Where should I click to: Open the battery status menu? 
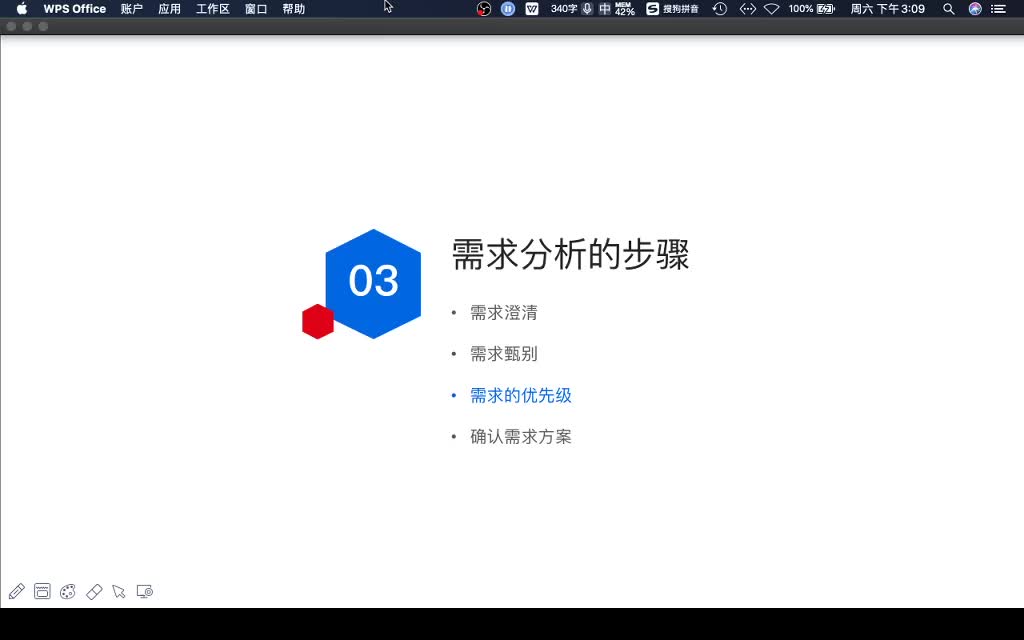pos(826,8)
